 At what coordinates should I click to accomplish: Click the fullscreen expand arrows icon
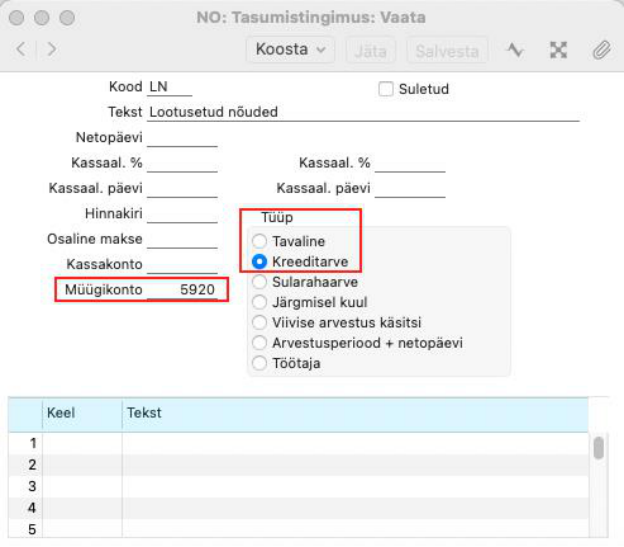click(x=558, y=50)
